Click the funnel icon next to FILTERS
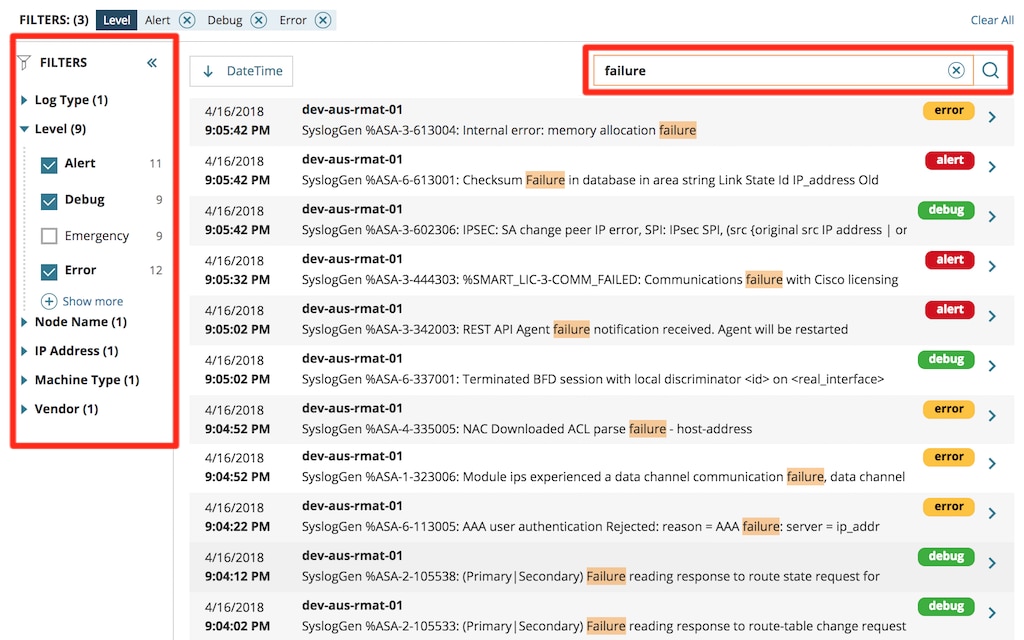This screenshot has width=1024, height=640. [22, 62]
